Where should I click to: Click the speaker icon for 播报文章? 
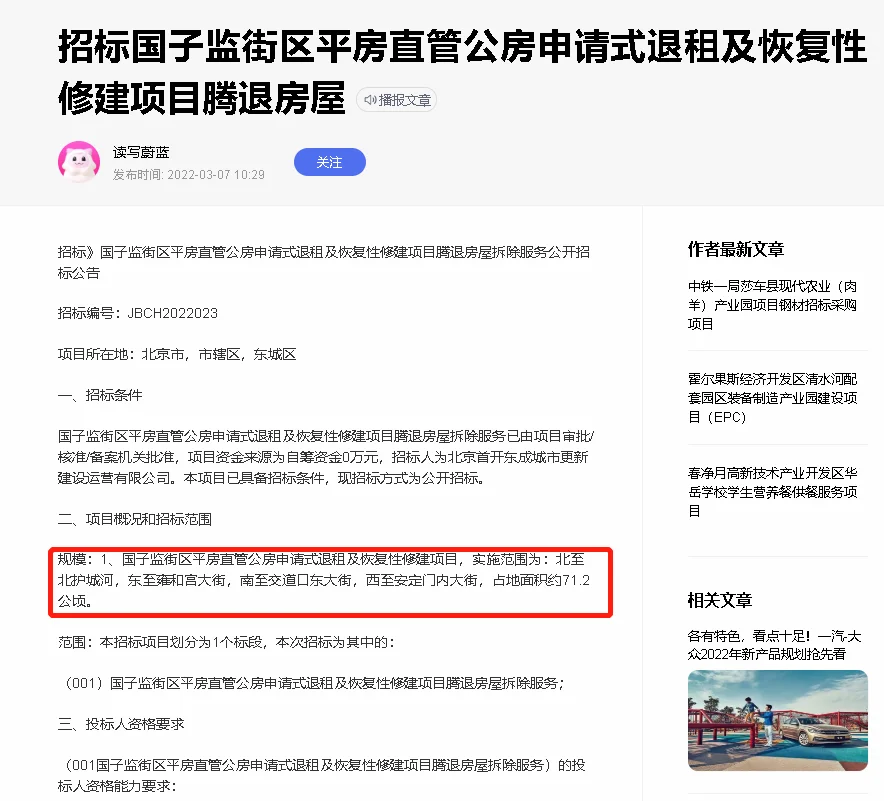(x=370, y=100)
